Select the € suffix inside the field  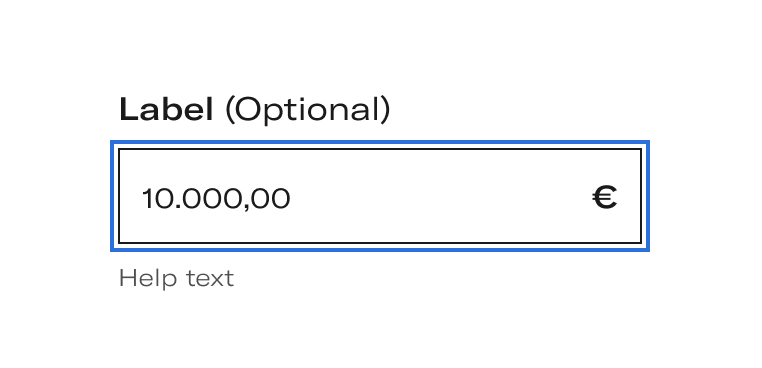605,198
